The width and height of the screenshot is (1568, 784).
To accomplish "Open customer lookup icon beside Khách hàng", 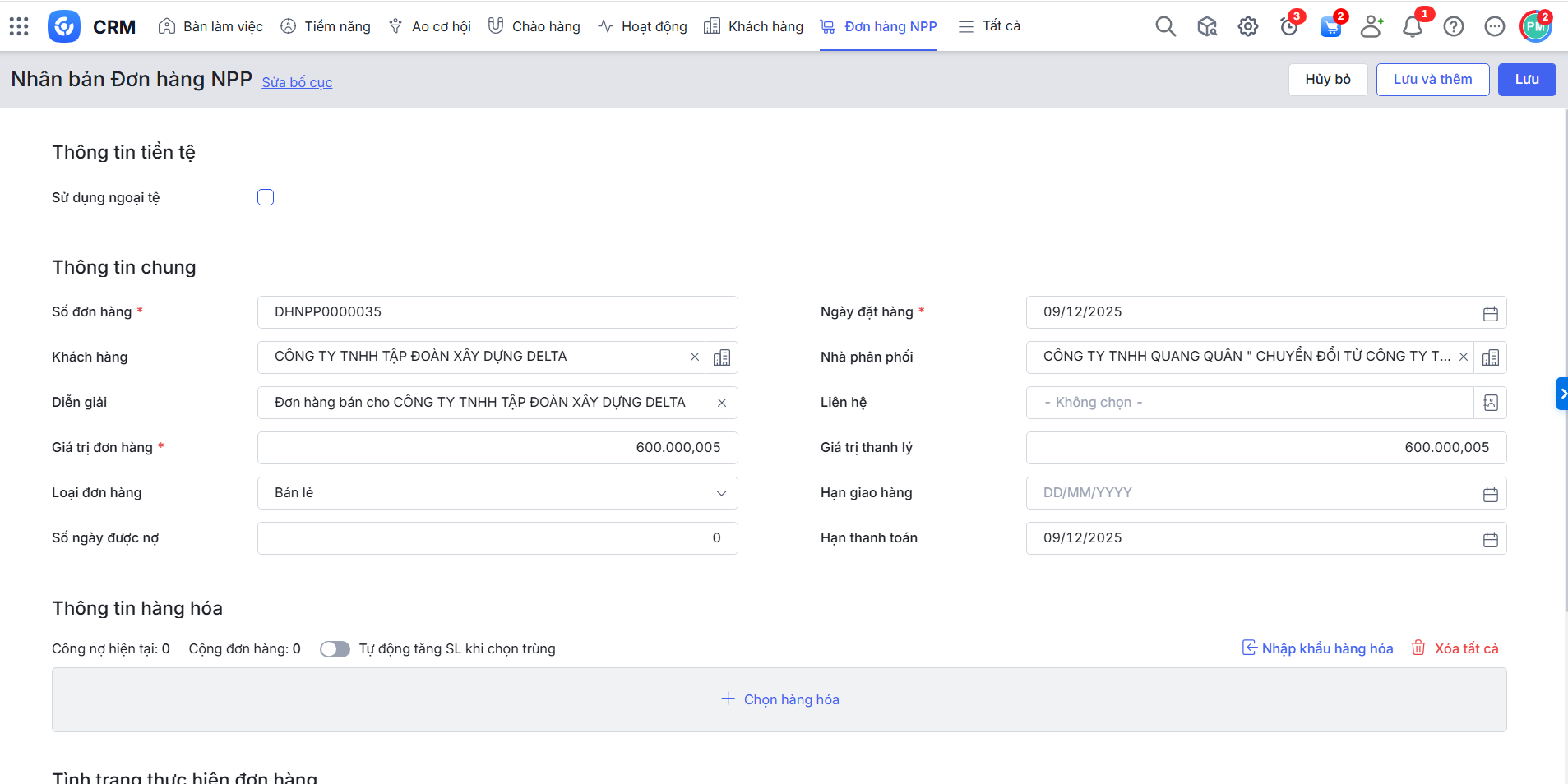I will tap(721, 357).
